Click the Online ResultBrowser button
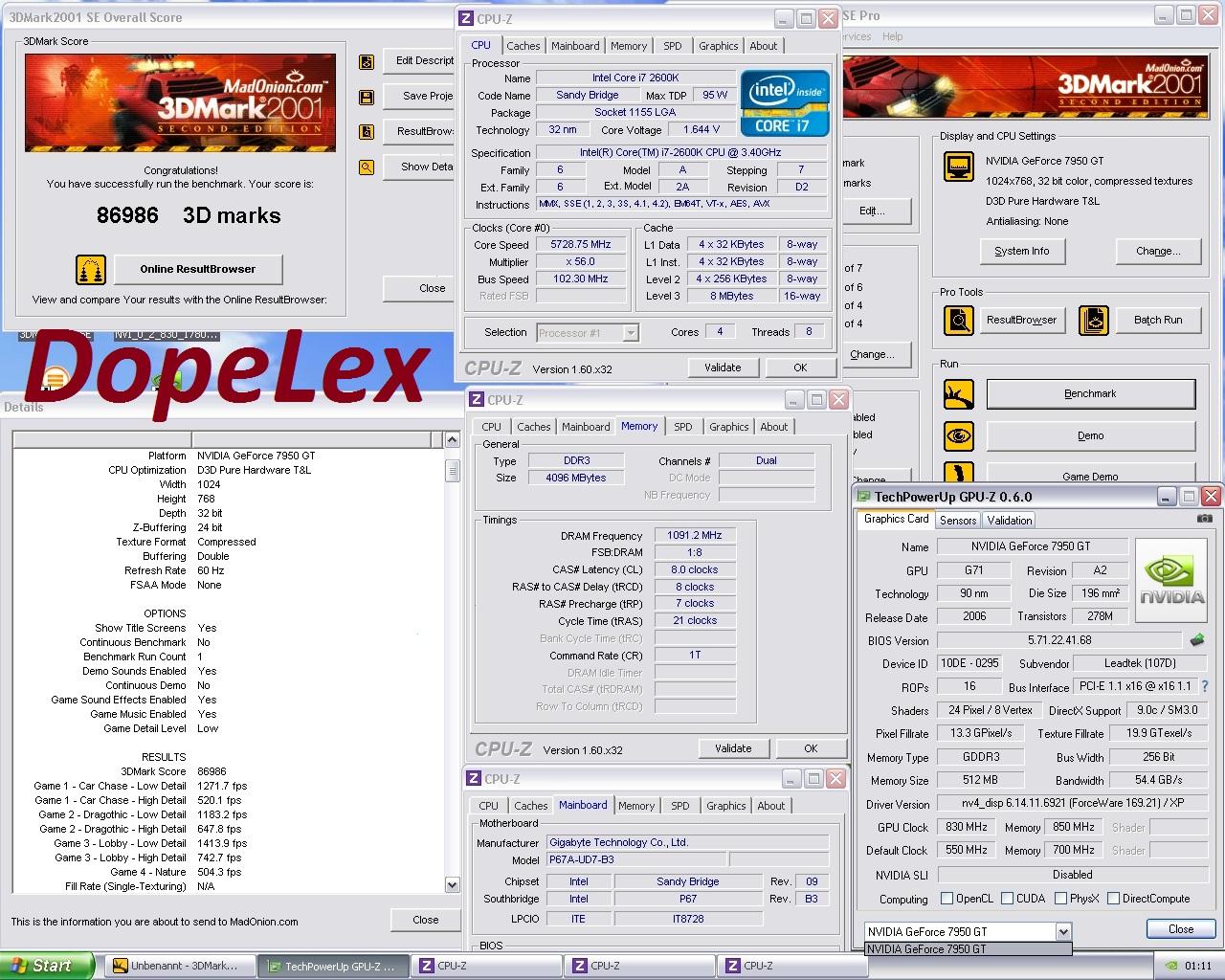The image size is (1225, 980). (x=198, y=269)
